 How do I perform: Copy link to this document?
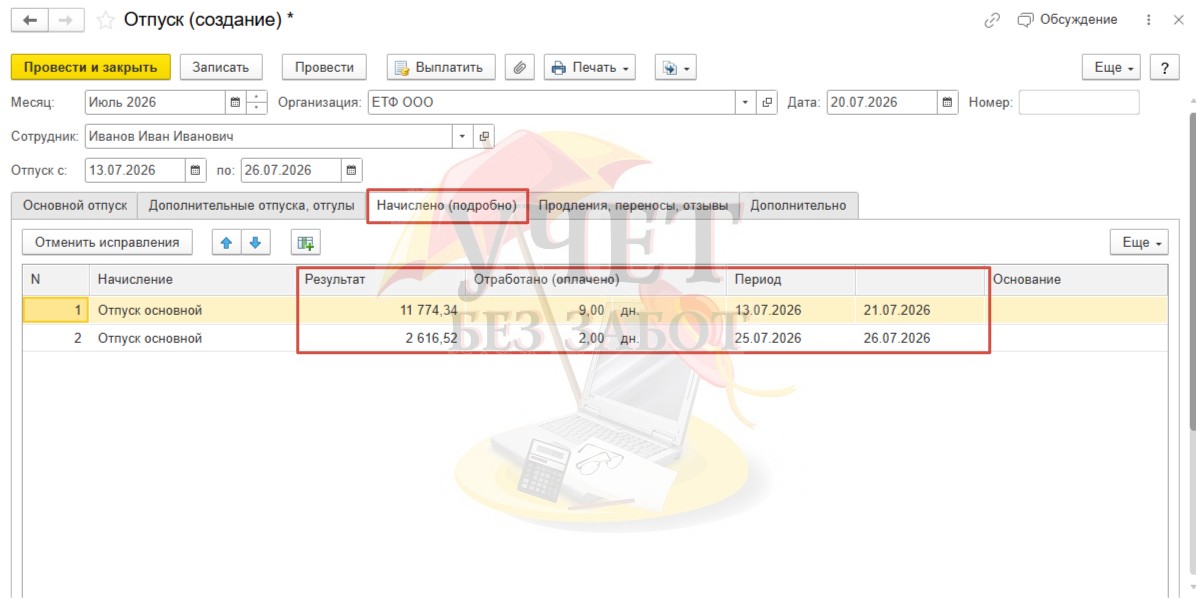pos(992,21)
